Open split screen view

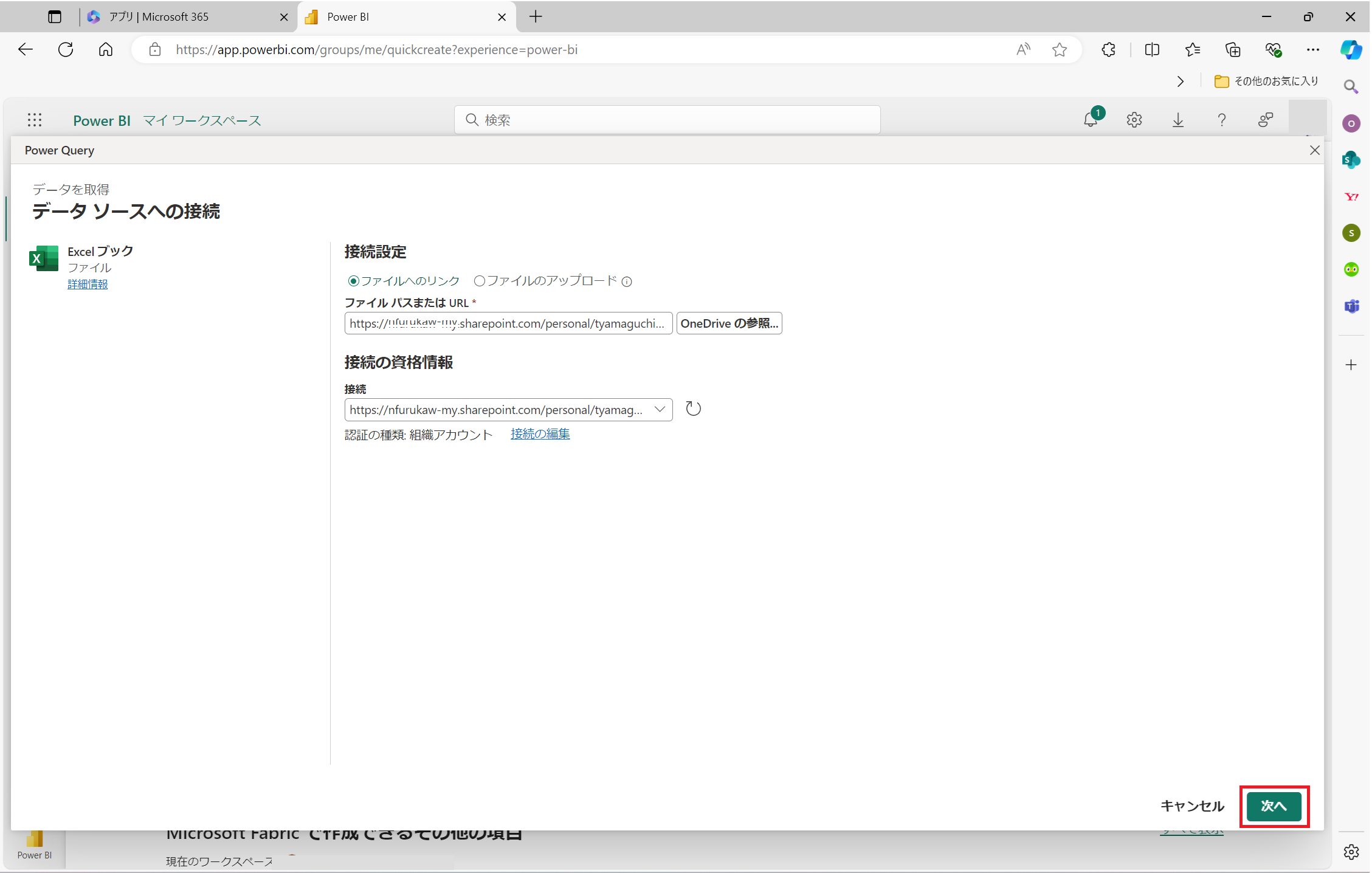[x=1152, y=49]
